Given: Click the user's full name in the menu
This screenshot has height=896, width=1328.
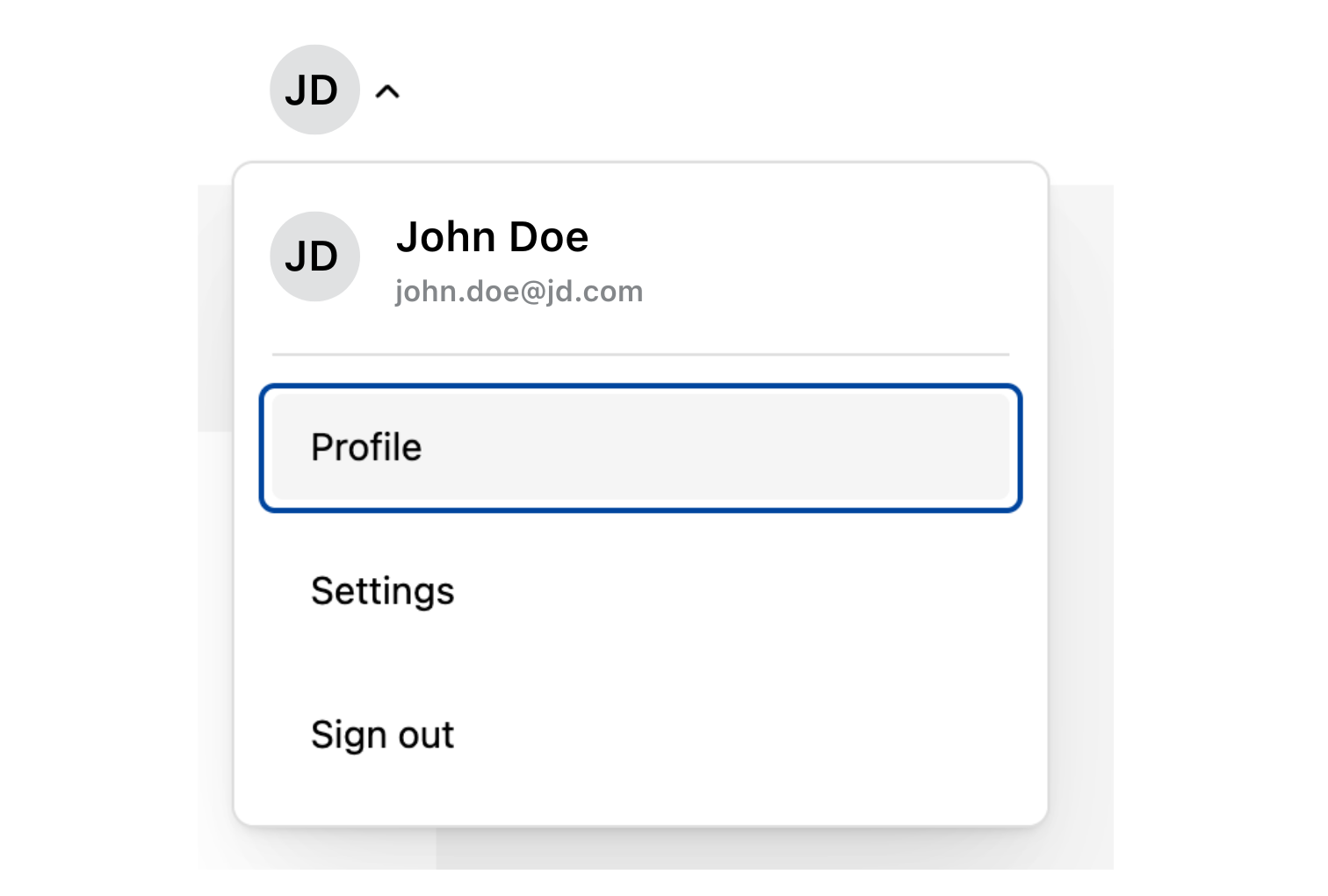Looking at the screenshot, I should (492, 237).
